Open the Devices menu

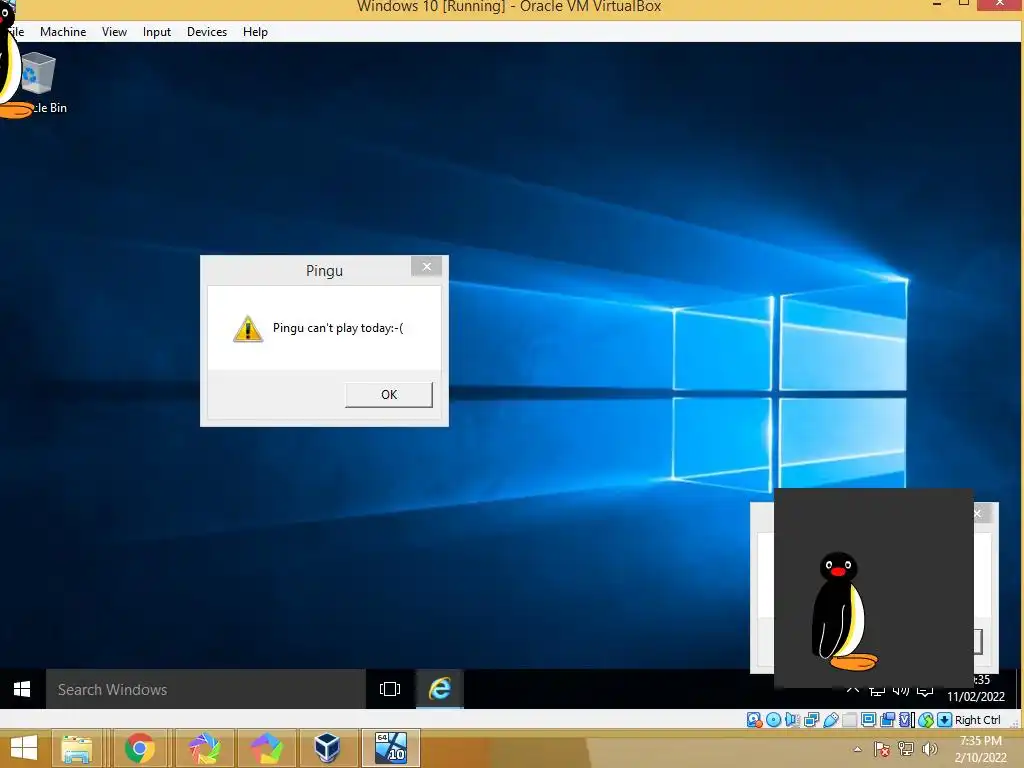[207, 31]
